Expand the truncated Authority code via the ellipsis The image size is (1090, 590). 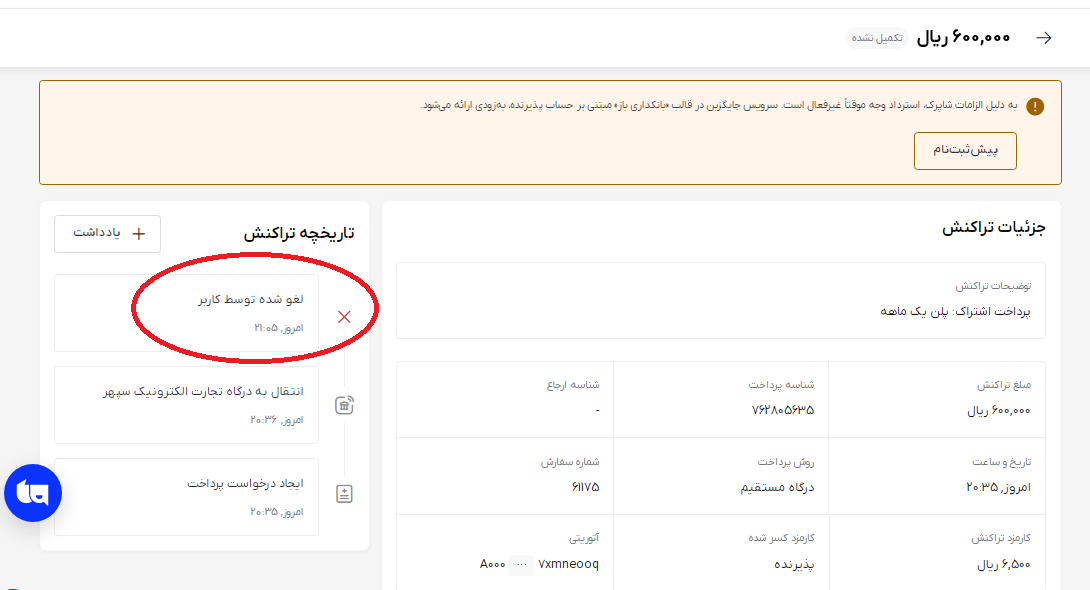(x=521, y=564)
